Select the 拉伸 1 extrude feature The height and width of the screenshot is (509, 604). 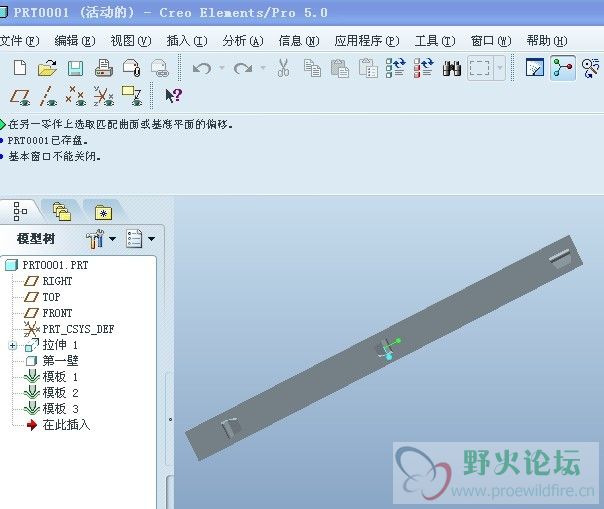[x=51, y=345]
